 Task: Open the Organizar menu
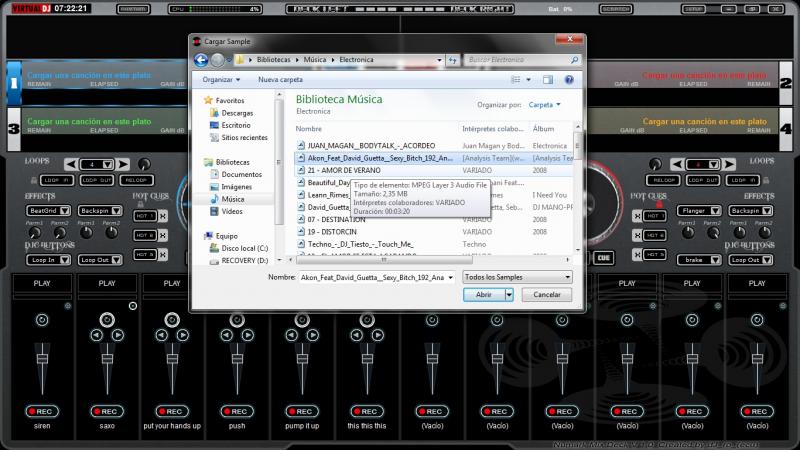pyautogui.click(x=221, y=80)
